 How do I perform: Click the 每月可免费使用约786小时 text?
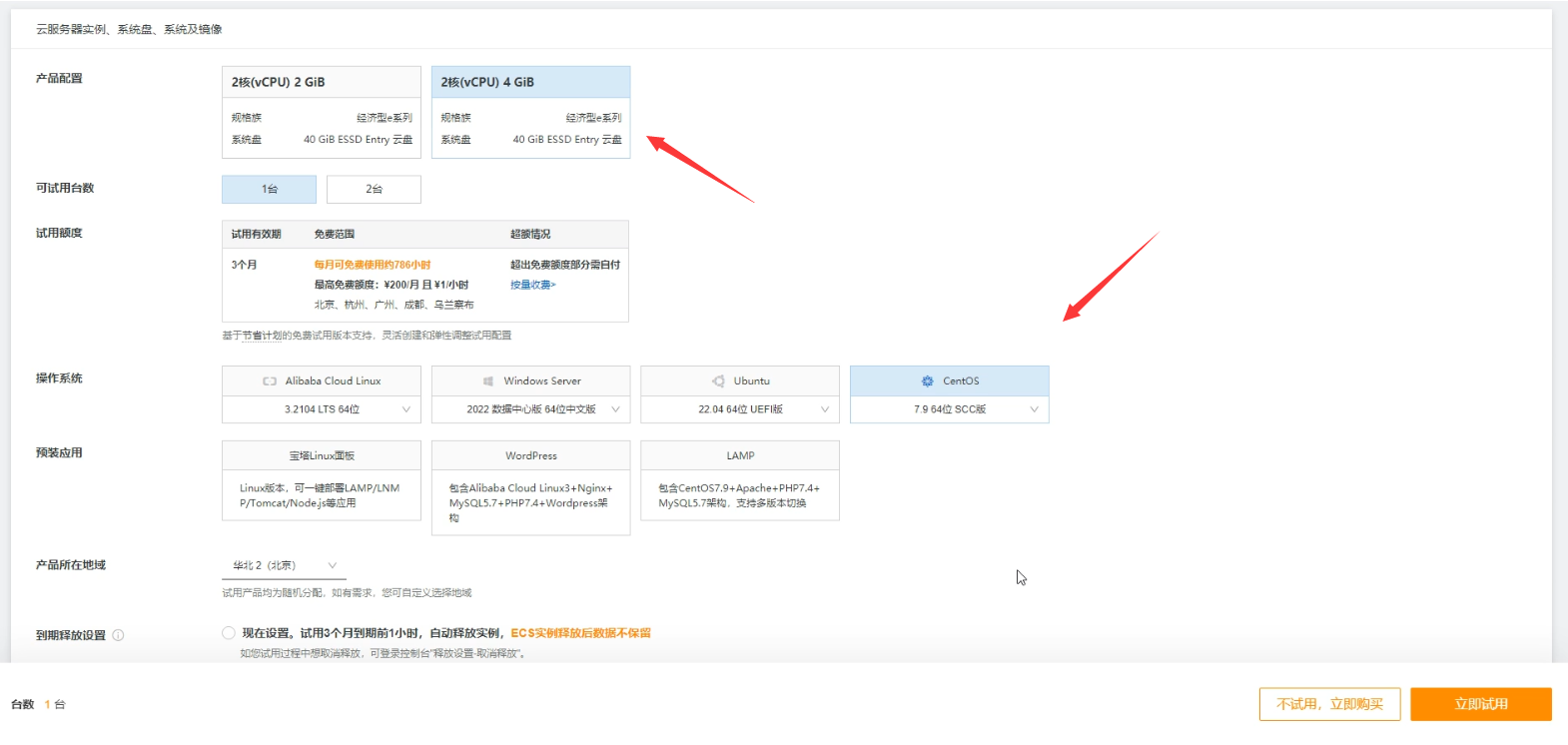[x=373, y=265]
